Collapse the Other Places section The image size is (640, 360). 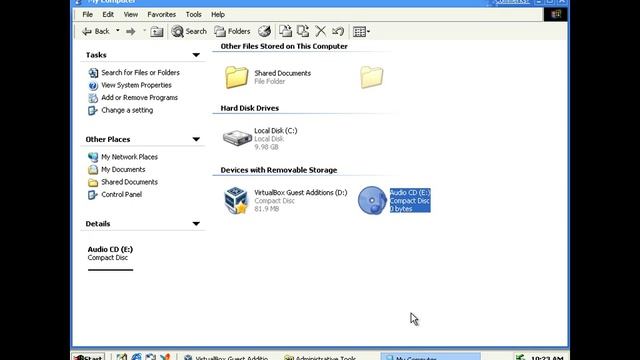(x=196, y=139)
